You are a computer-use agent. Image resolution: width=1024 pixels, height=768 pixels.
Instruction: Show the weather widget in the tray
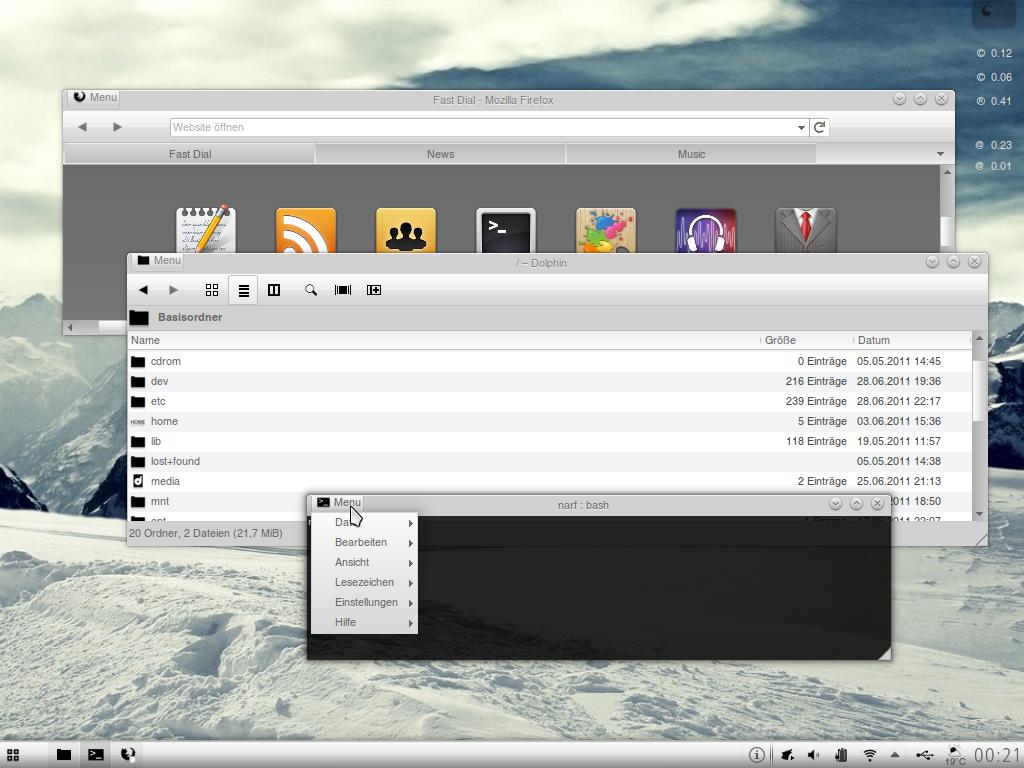pos(955,756)
